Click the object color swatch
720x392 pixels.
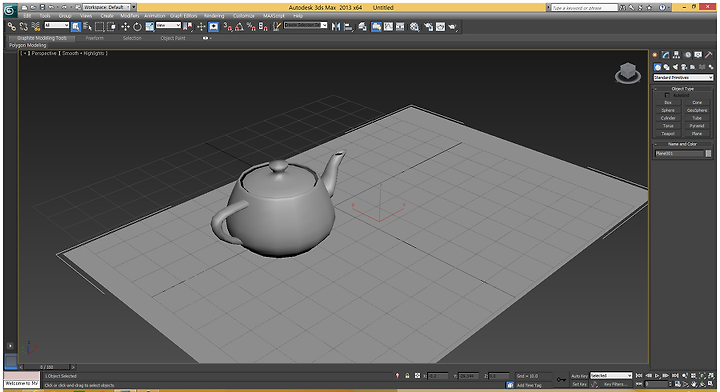point(708,153)
